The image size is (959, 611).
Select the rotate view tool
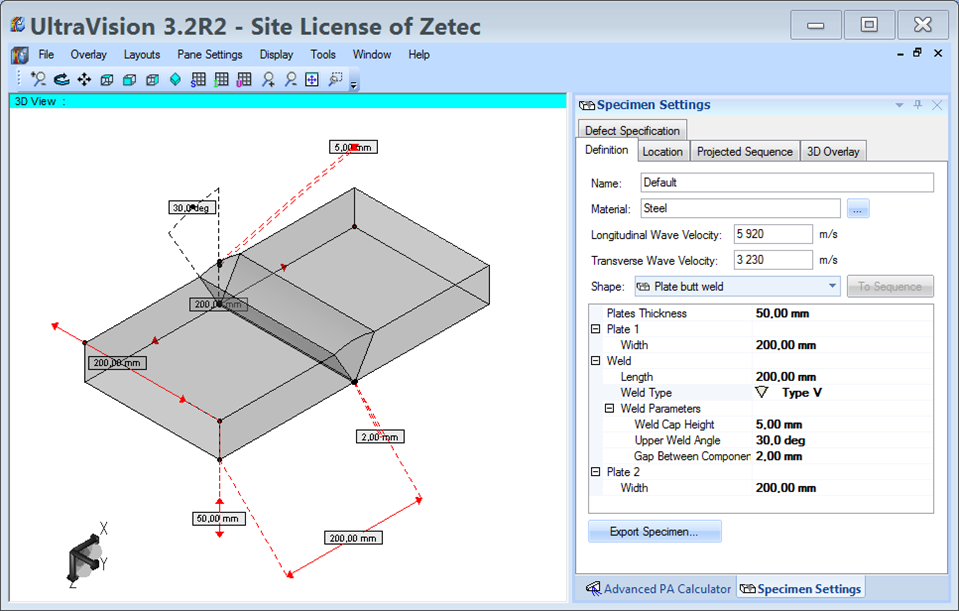60,79
